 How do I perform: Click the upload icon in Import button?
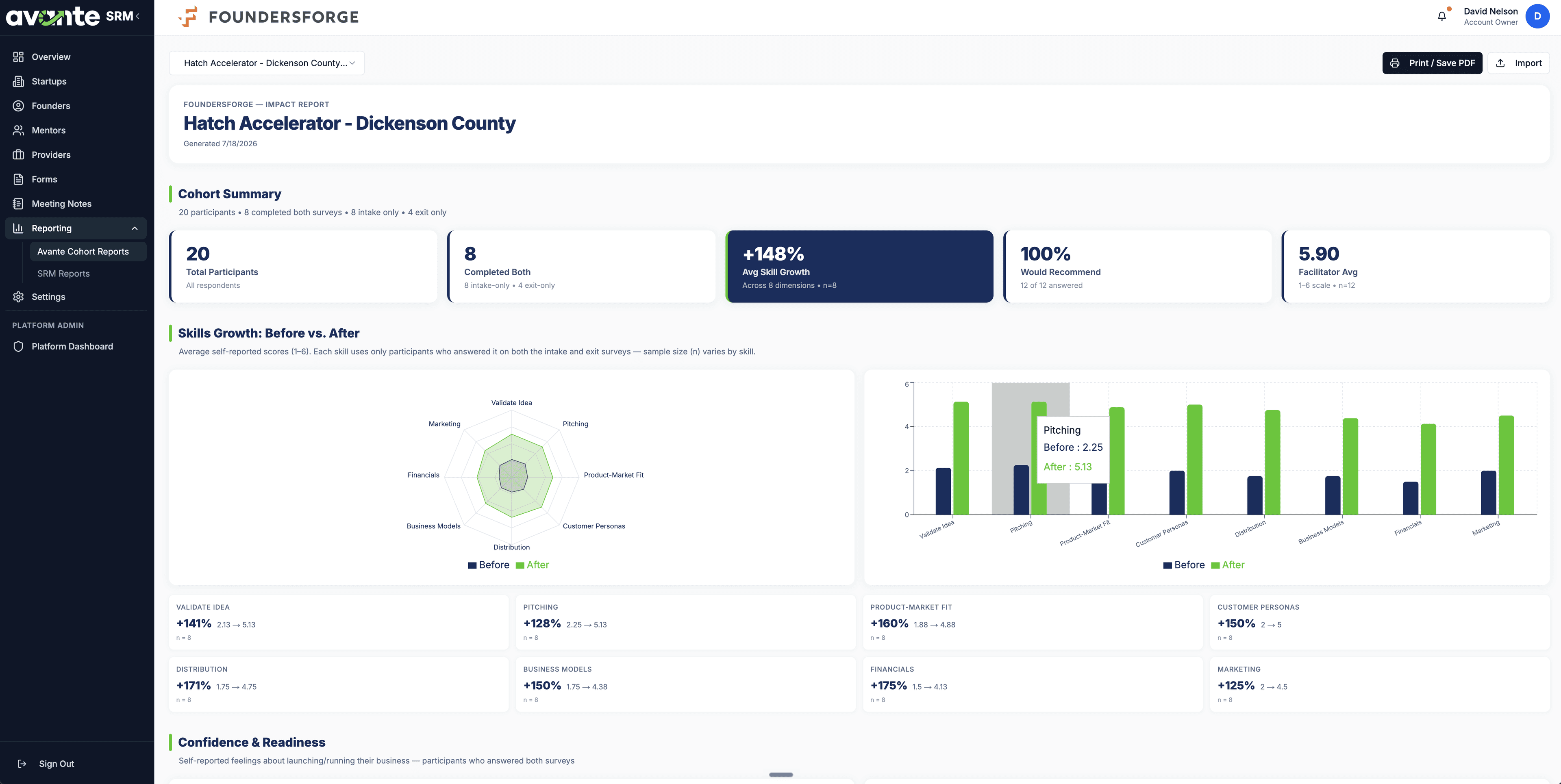click(1500, 63)
